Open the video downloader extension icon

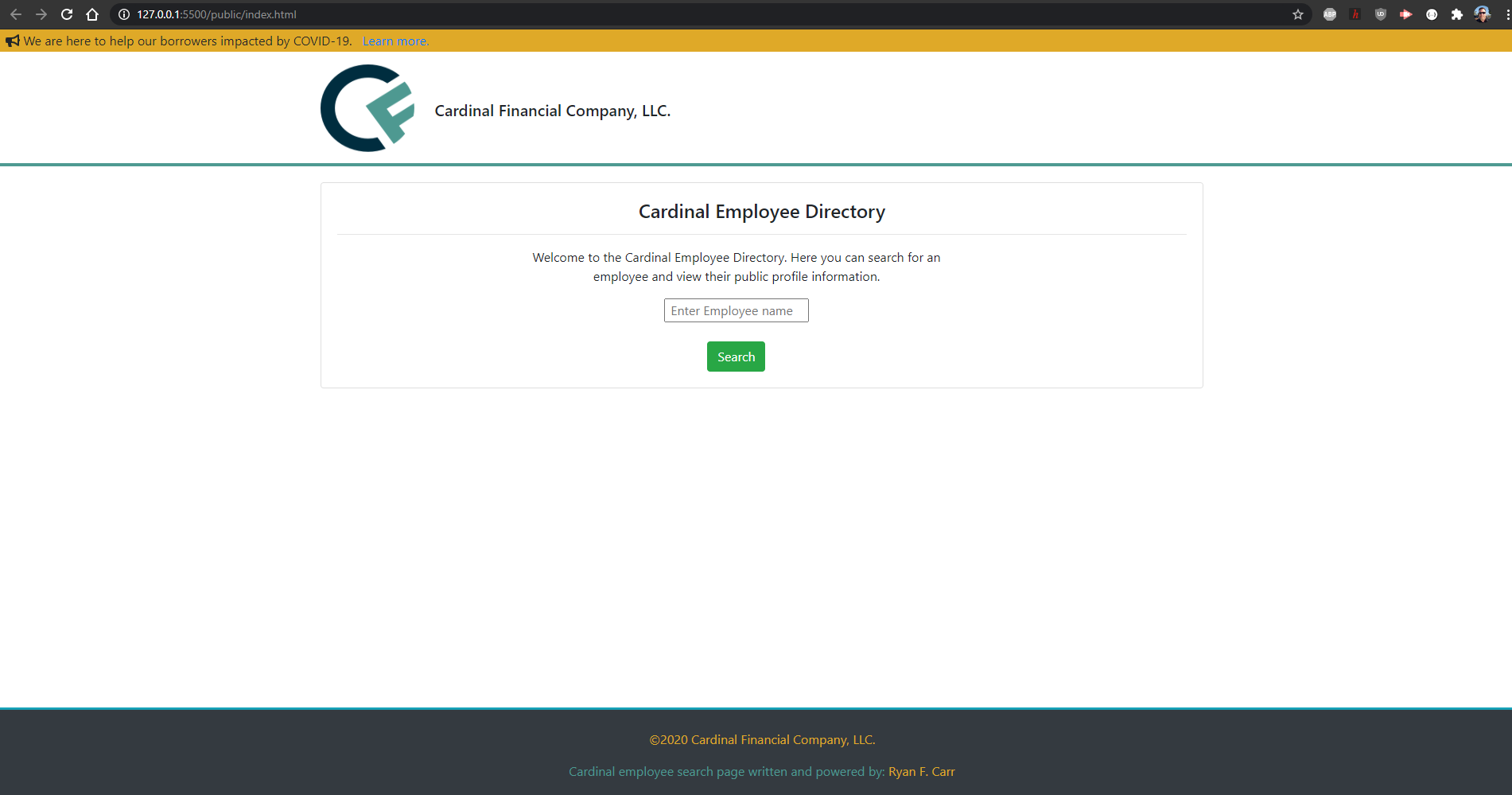1405,14
